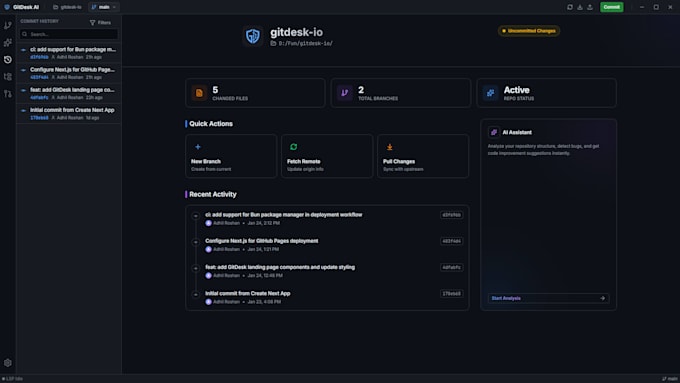Click the Fetch Remote quick action

[327, 156]
